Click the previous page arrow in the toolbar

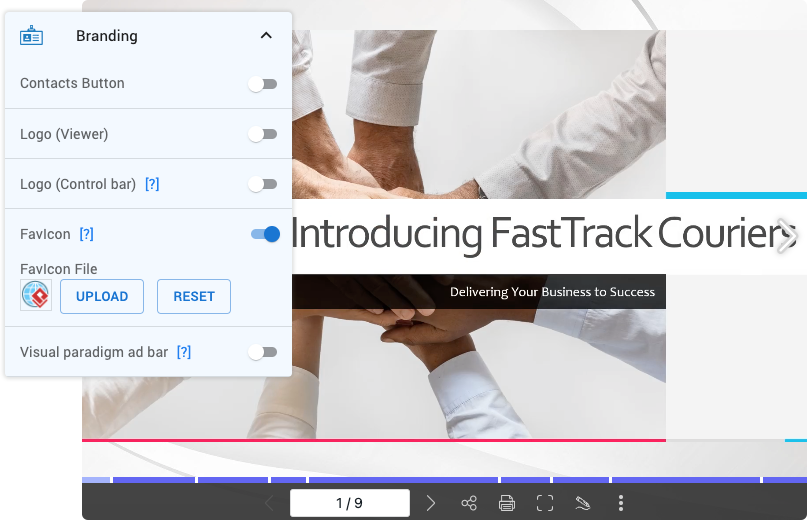point(269,503)
